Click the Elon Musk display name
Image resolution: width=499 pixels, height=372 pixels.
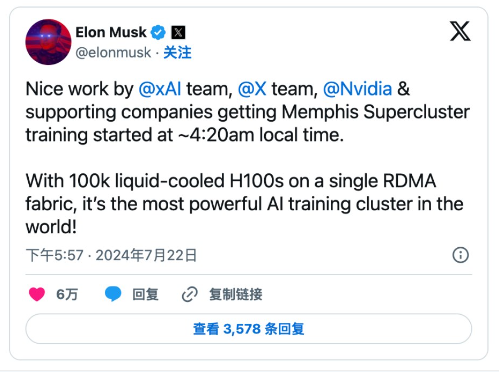(x=111, y=32)
